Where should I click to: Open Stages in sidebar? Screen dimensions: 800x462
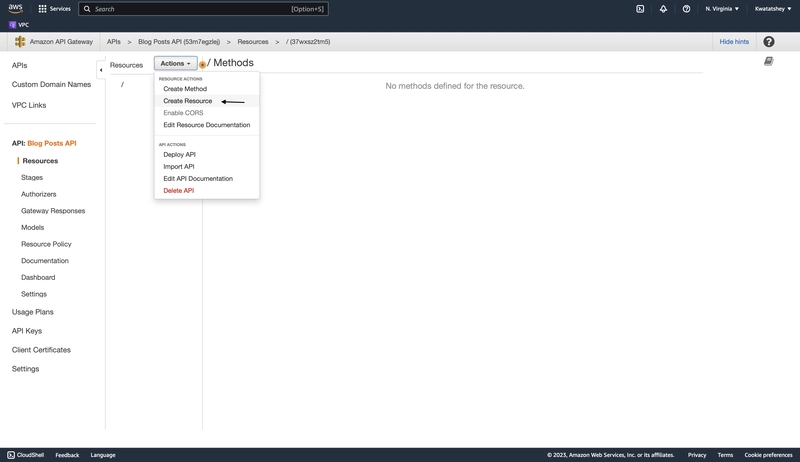(32, 177)
